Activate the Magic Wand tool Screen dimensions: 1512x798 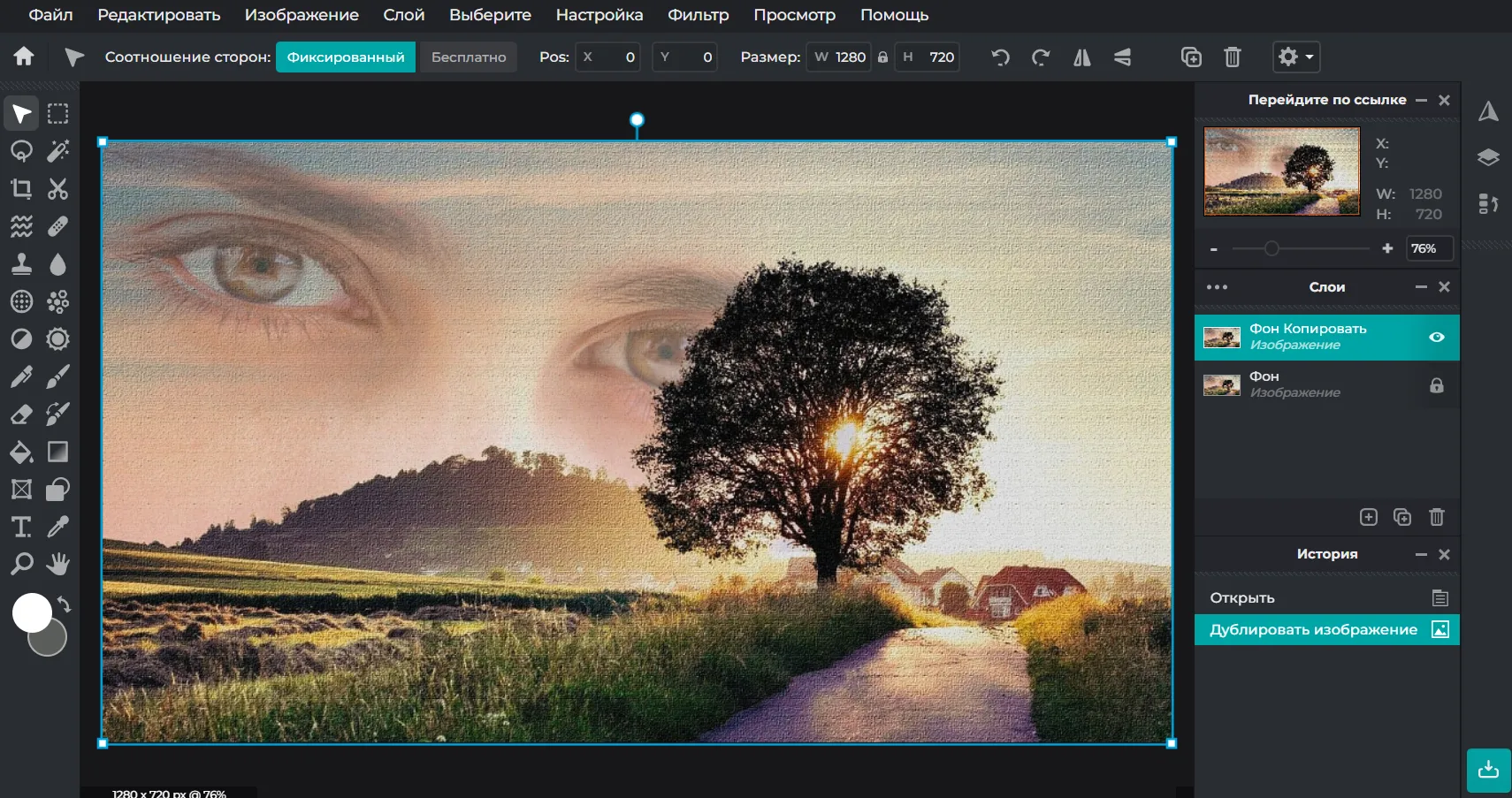57,151
